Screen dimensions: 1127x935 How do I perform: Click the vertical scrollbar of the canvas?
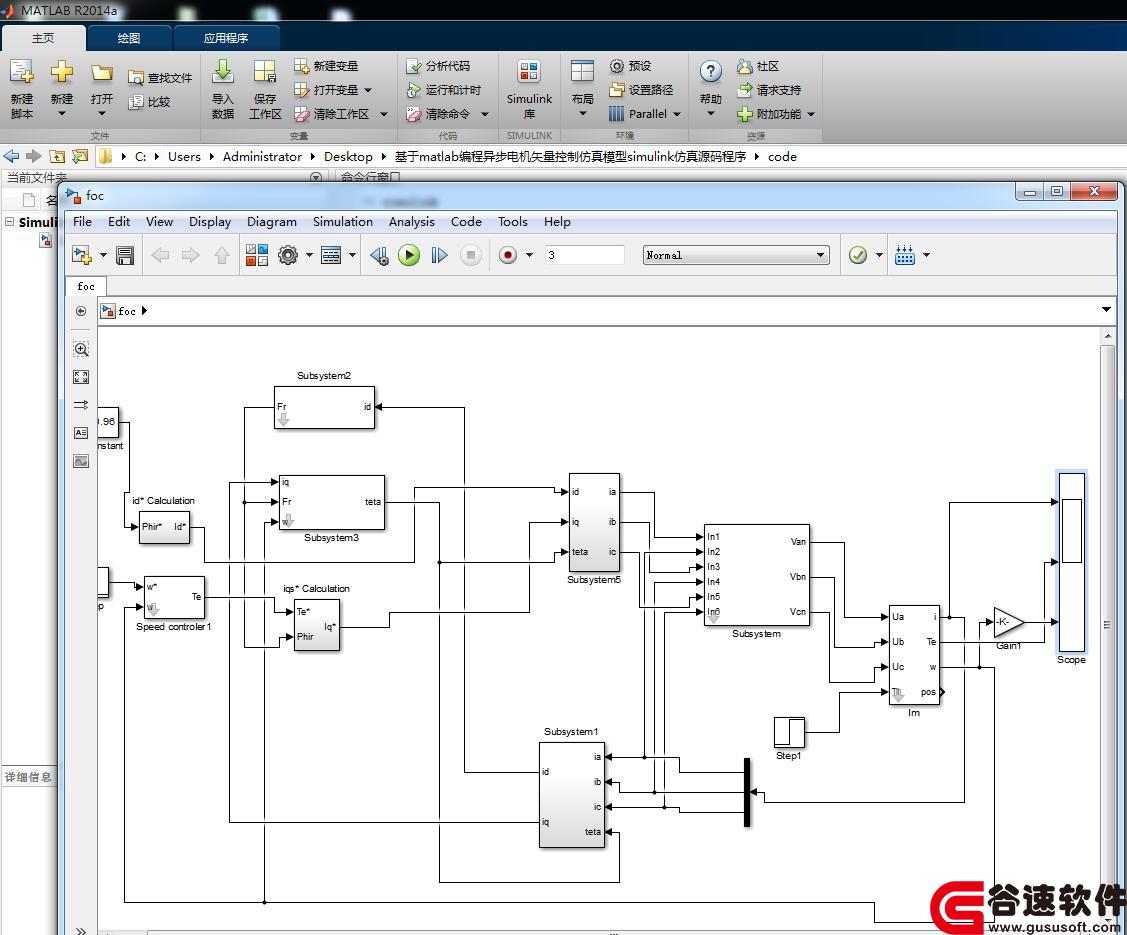pos(1107,625)
